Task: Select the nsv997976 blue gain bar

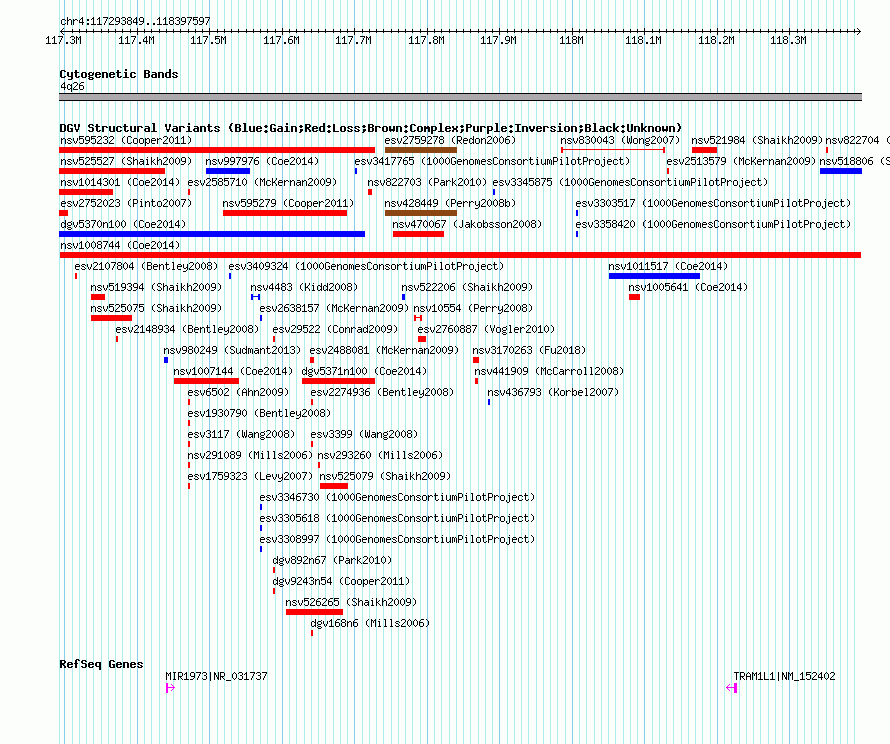Action: pos(228,171)
